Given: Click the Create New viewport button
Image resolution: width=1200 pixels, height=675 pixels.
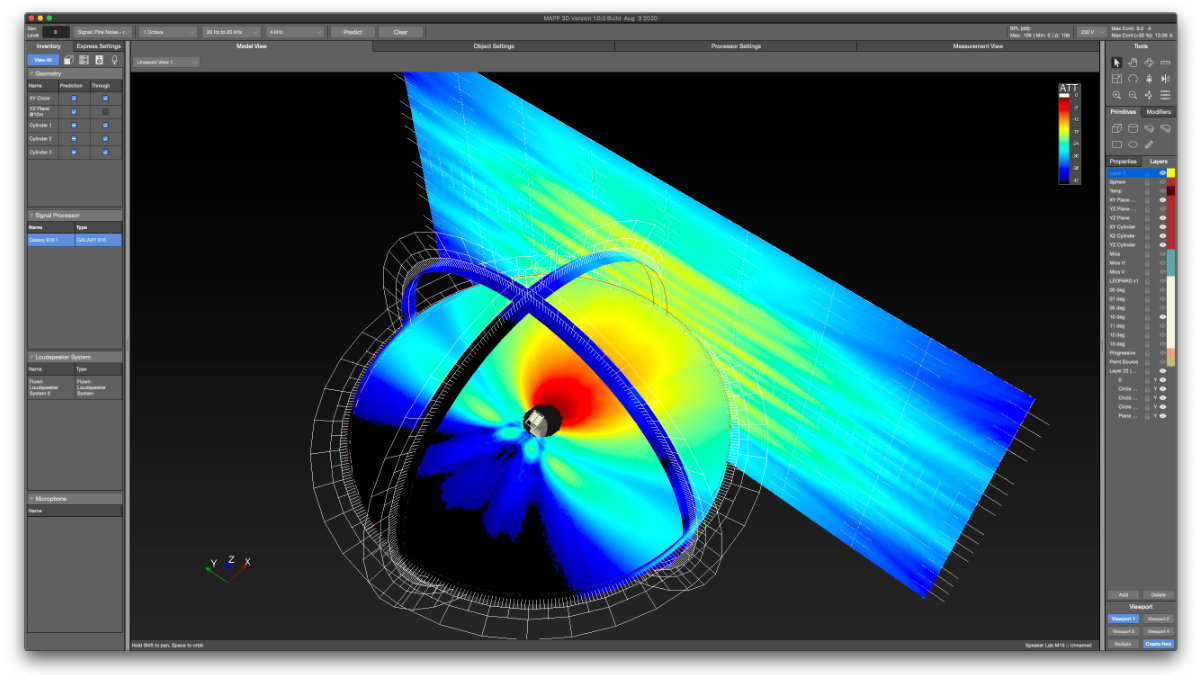Looking at the screenshot, I should point(1160,644).
